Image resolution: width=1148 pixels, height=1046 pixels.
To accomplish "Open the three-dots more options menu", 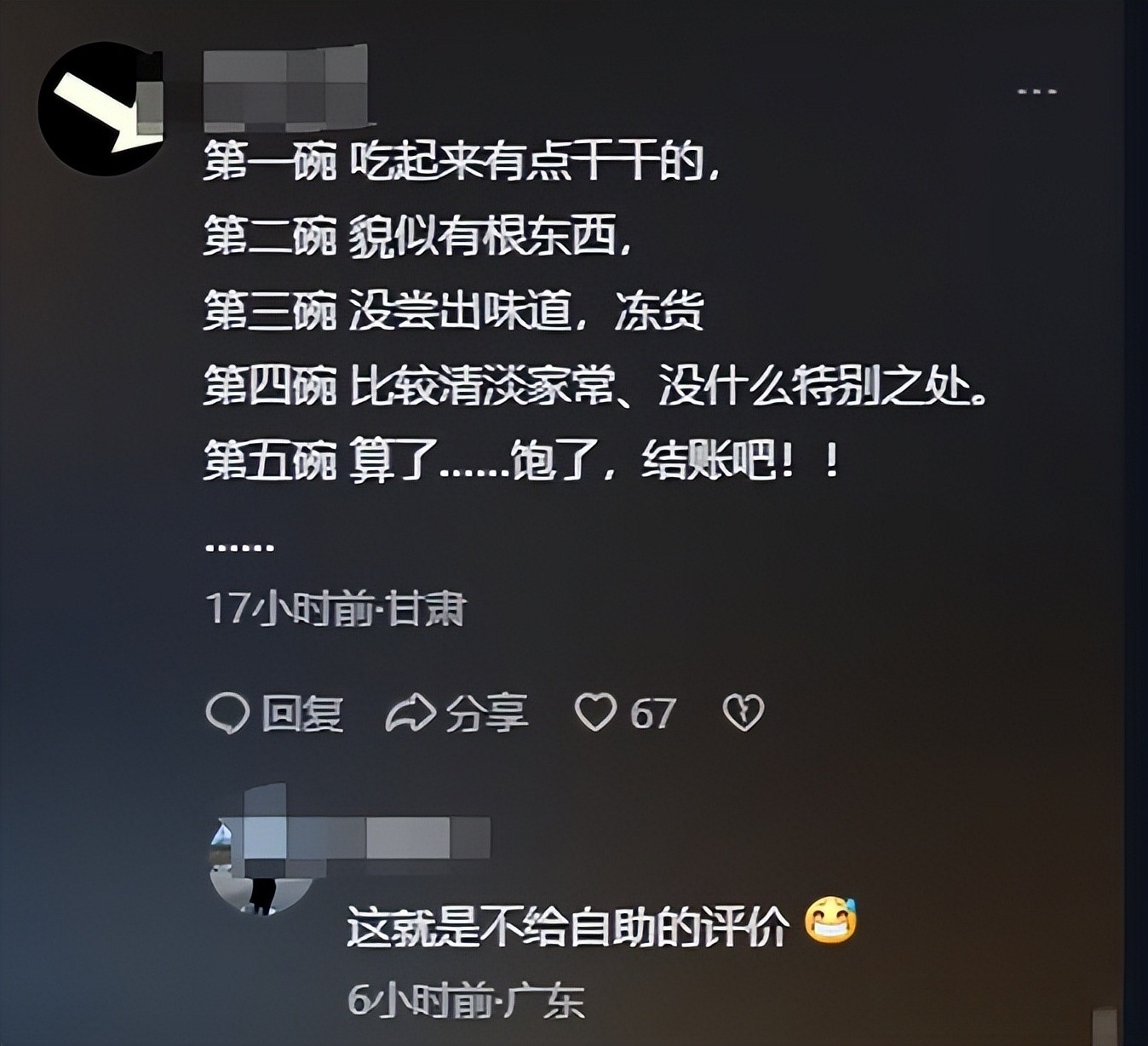I will point(1037,91).
